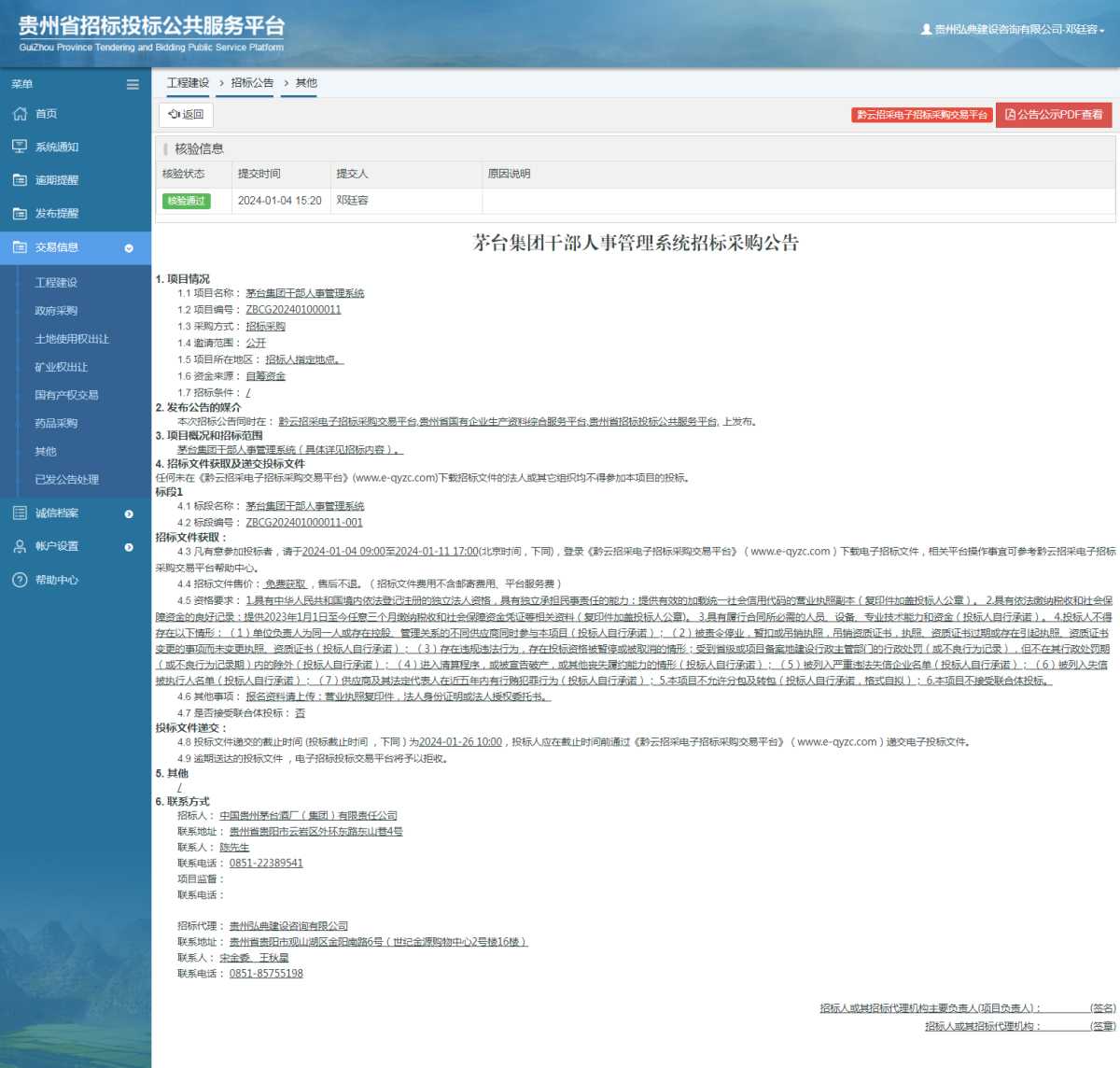1120x1068 pixels.
Task: Click project number ZBCG202401000011
Action: click(x=293, y=310)
